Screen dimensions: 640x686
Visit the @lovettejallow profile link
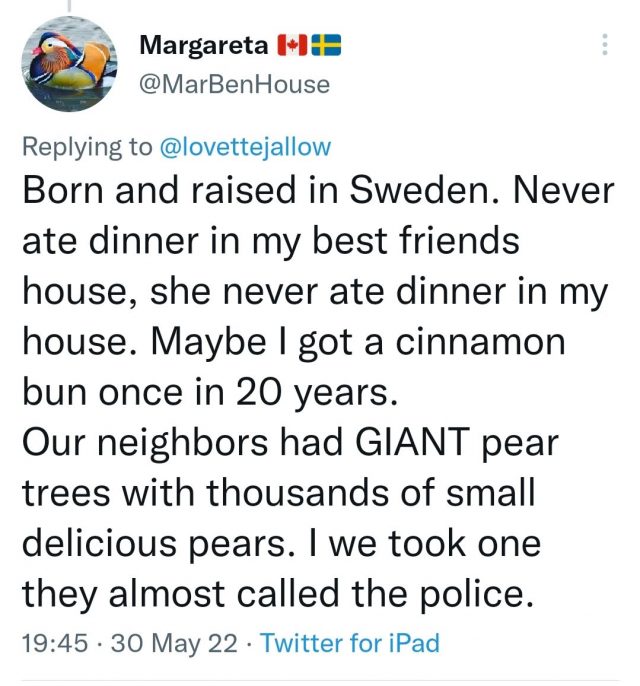(x=244, y=147)
